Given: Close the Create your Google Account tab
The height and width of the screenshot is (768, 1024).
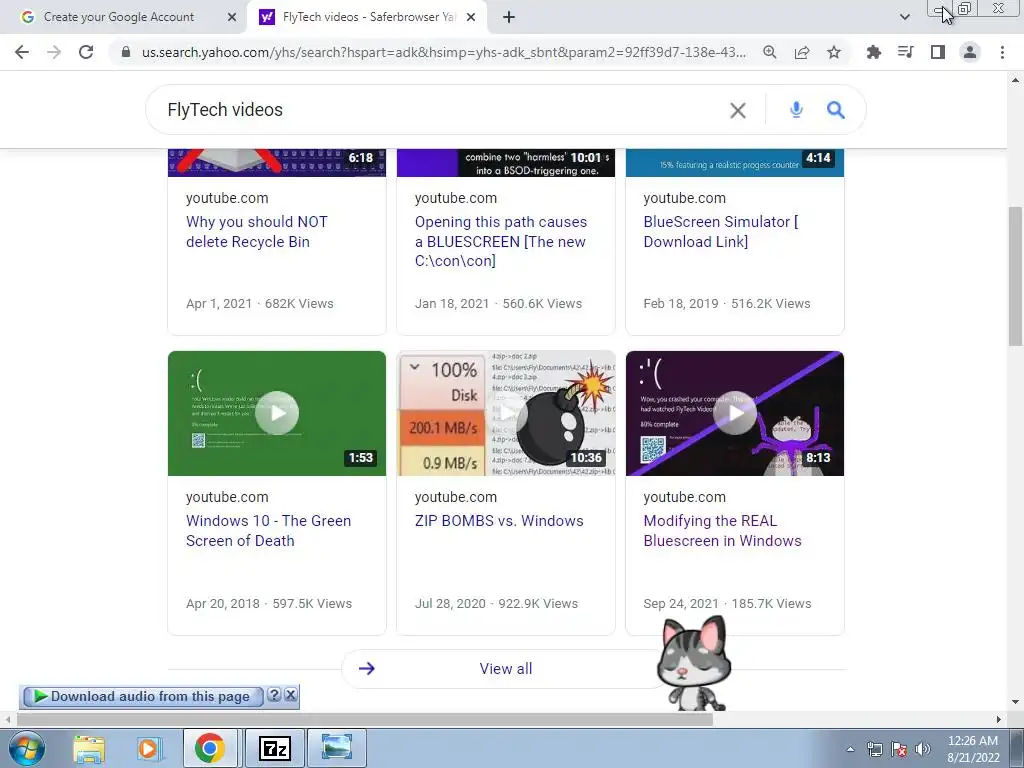Looking at the screenshot, I should click(x=232, y=17).
